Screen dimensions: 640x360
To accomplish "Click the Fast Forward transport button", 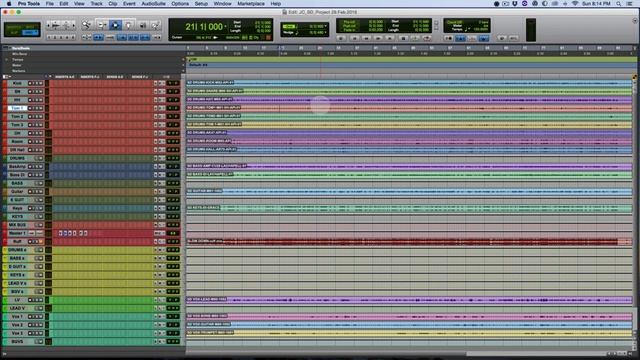I will click(378, 38).
